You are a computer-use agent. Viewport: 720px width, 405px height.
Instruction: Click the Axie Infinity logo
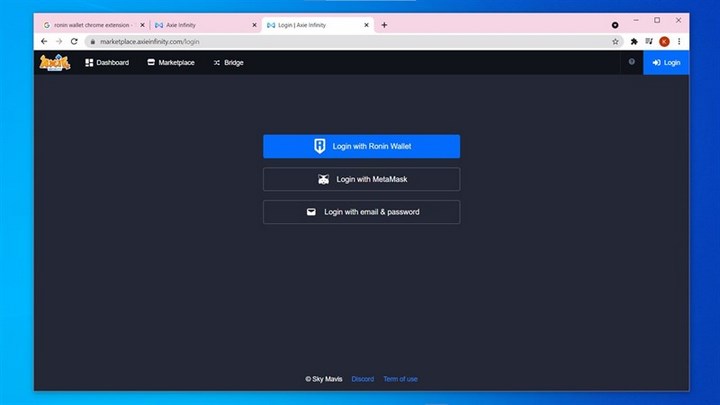pyautogui.click(x=54, y=63)
